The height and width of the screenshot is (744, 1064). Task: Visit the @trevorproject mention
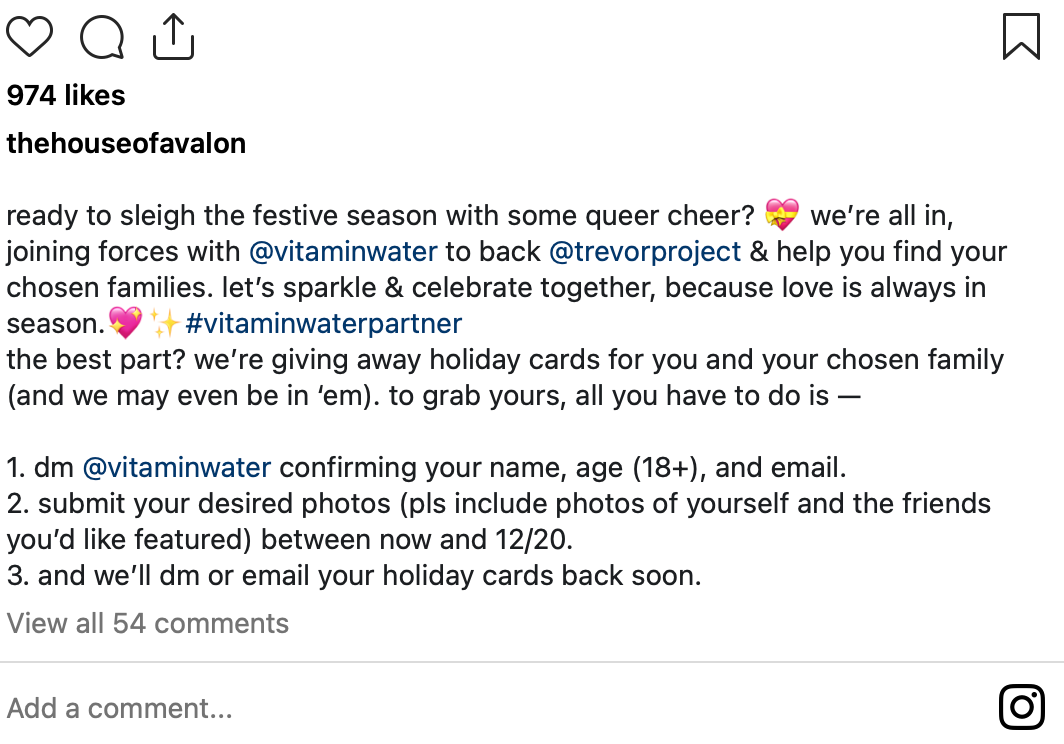pos(645,251)
